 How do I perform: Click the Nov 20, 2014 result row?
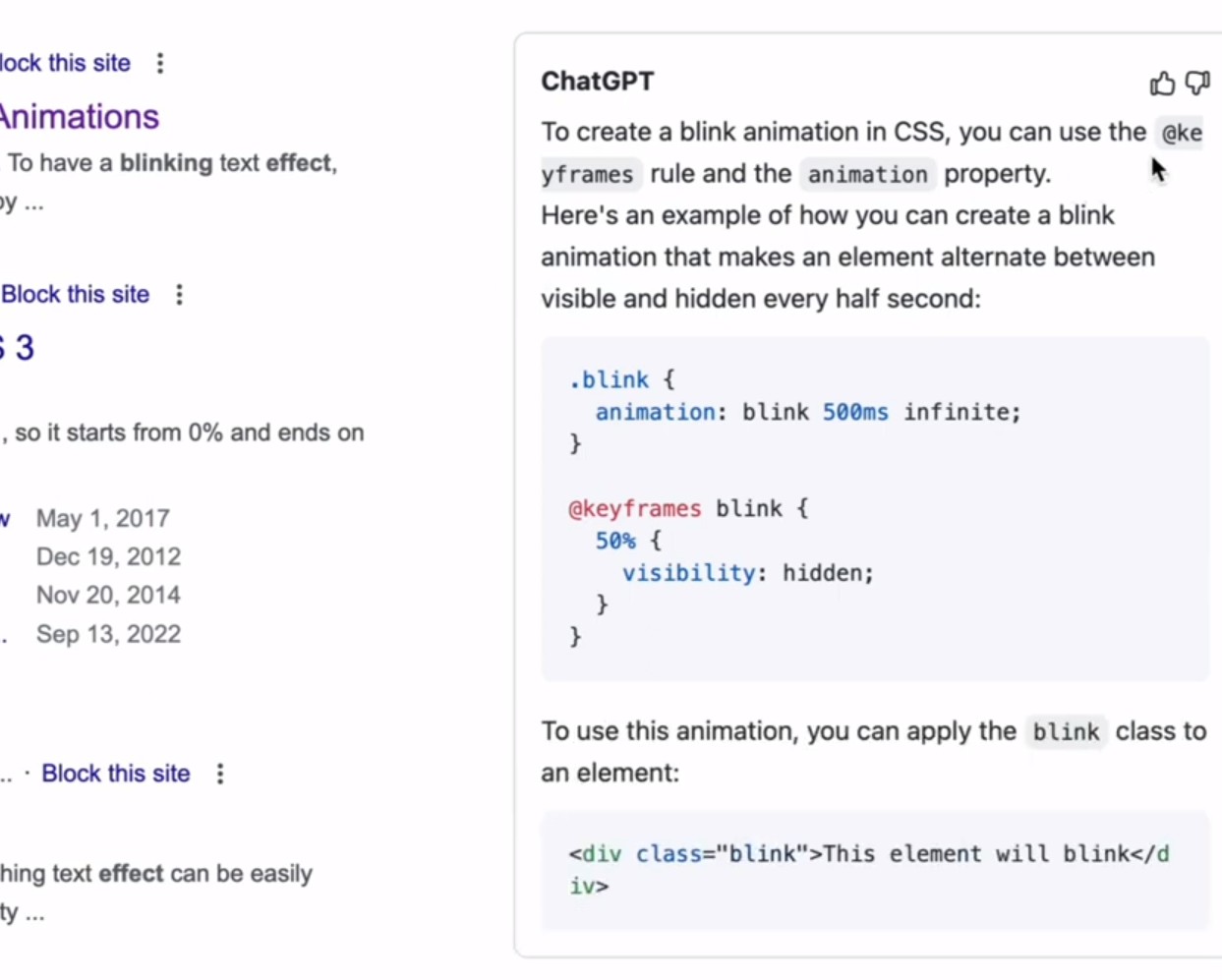tap(108, 595)
